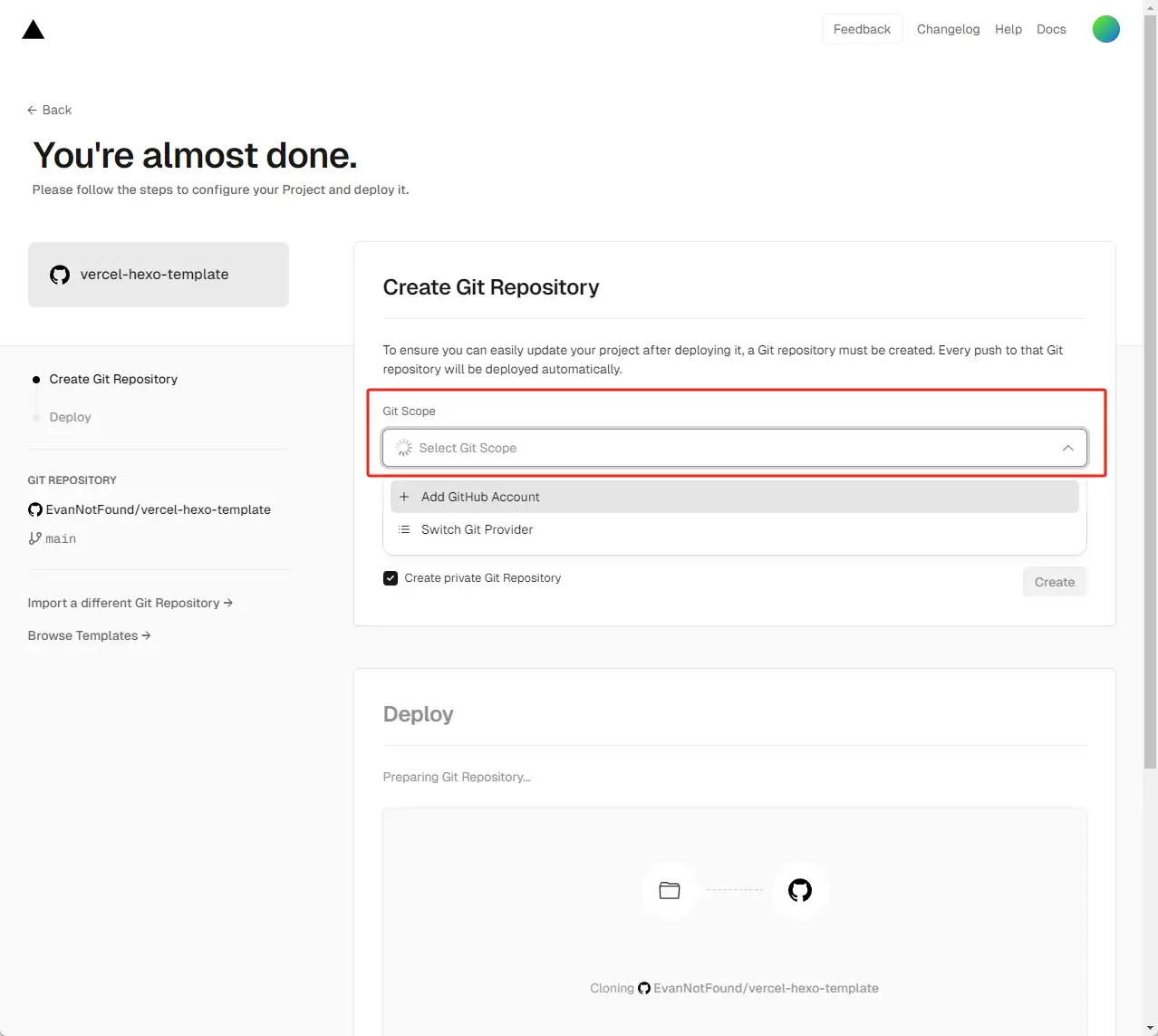Click the GitHub icon in the vercel-hexo-template card
1158x1036 pixels.
pos(60,275)
